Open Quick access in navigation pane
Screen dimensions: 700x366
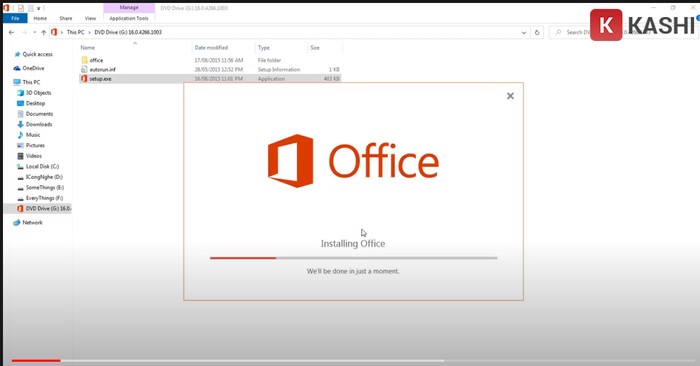[38, 54]
